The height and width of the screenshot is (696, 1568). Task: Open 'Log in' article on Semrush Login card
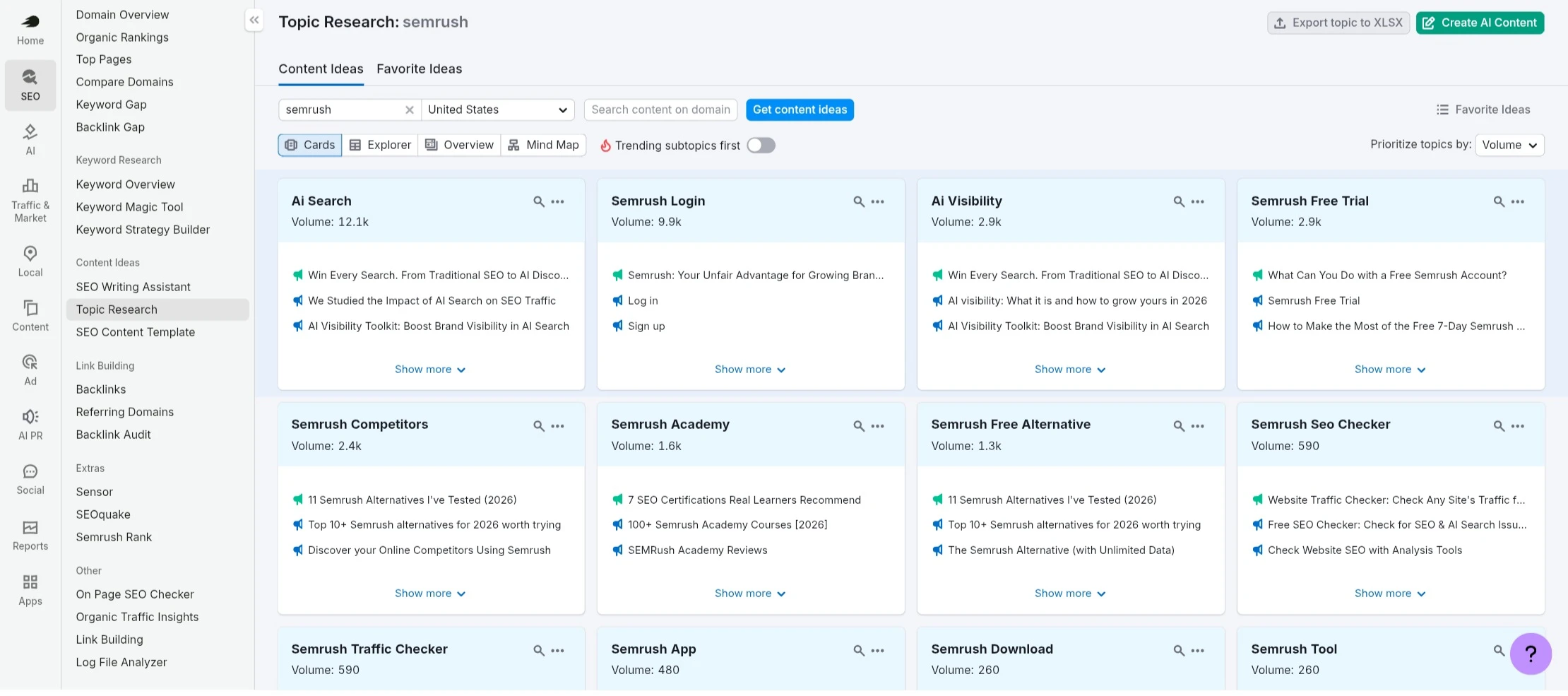tap(643, 301)
